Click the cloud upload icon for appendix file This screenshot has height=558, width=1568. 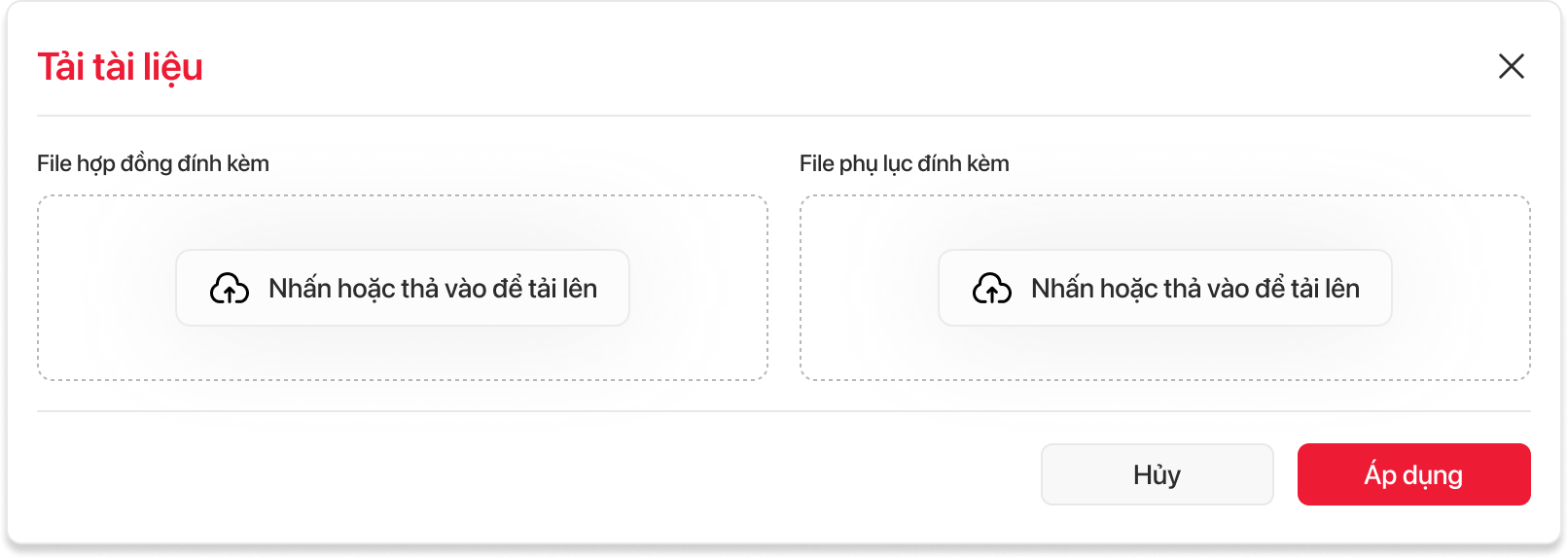[992, 289]
